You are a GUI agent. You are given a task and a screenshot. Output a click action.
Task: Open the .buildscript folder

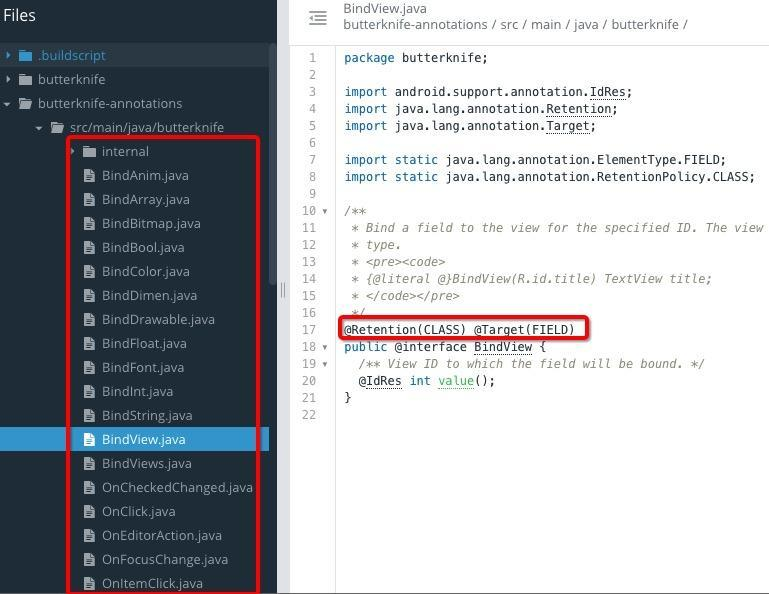pyautogui.click(x=72, y=55)
